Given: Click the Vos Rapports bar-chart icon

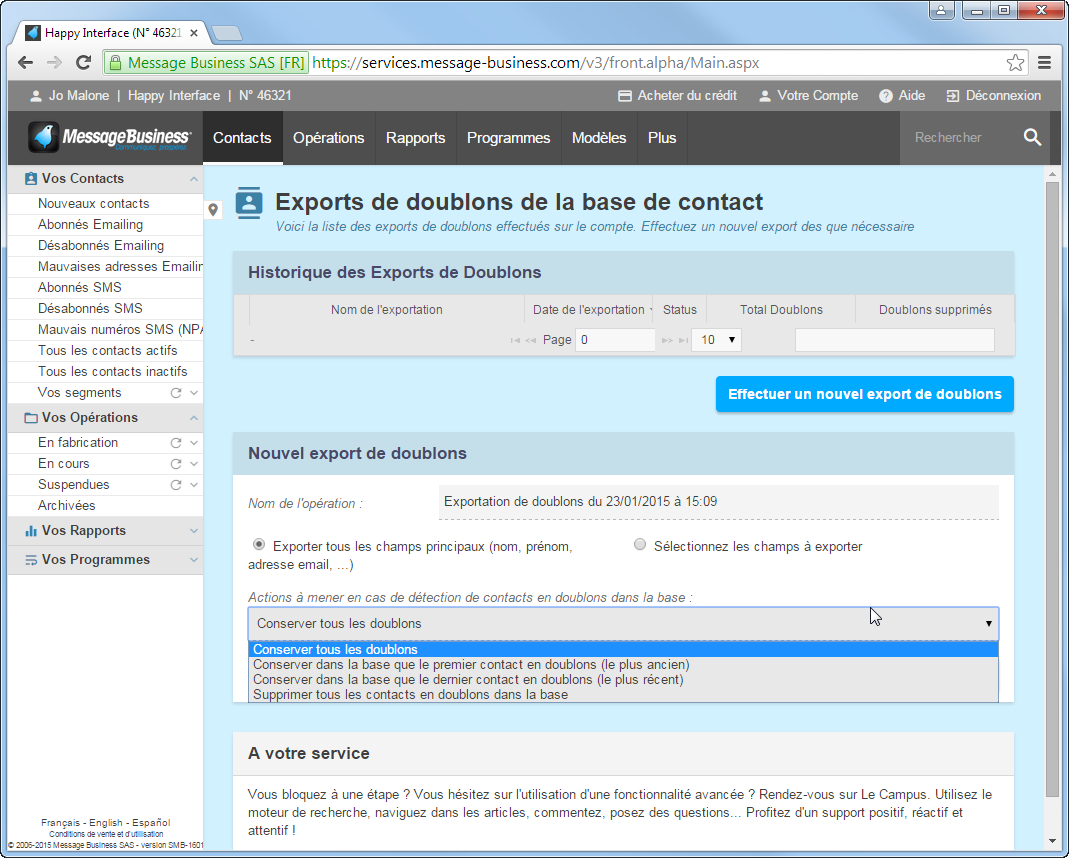Looking at the screenshot, I should pos(31,530).
